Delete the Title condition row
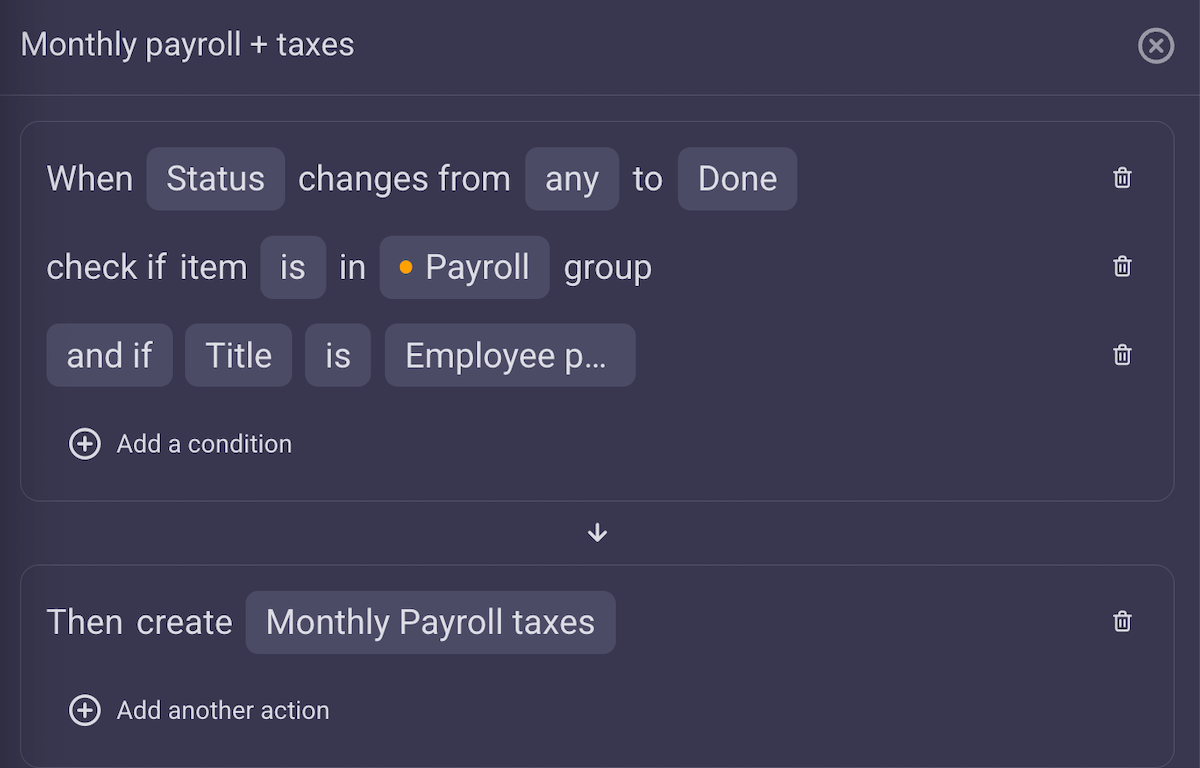 pyautogui.click(x=1121, y=355)
